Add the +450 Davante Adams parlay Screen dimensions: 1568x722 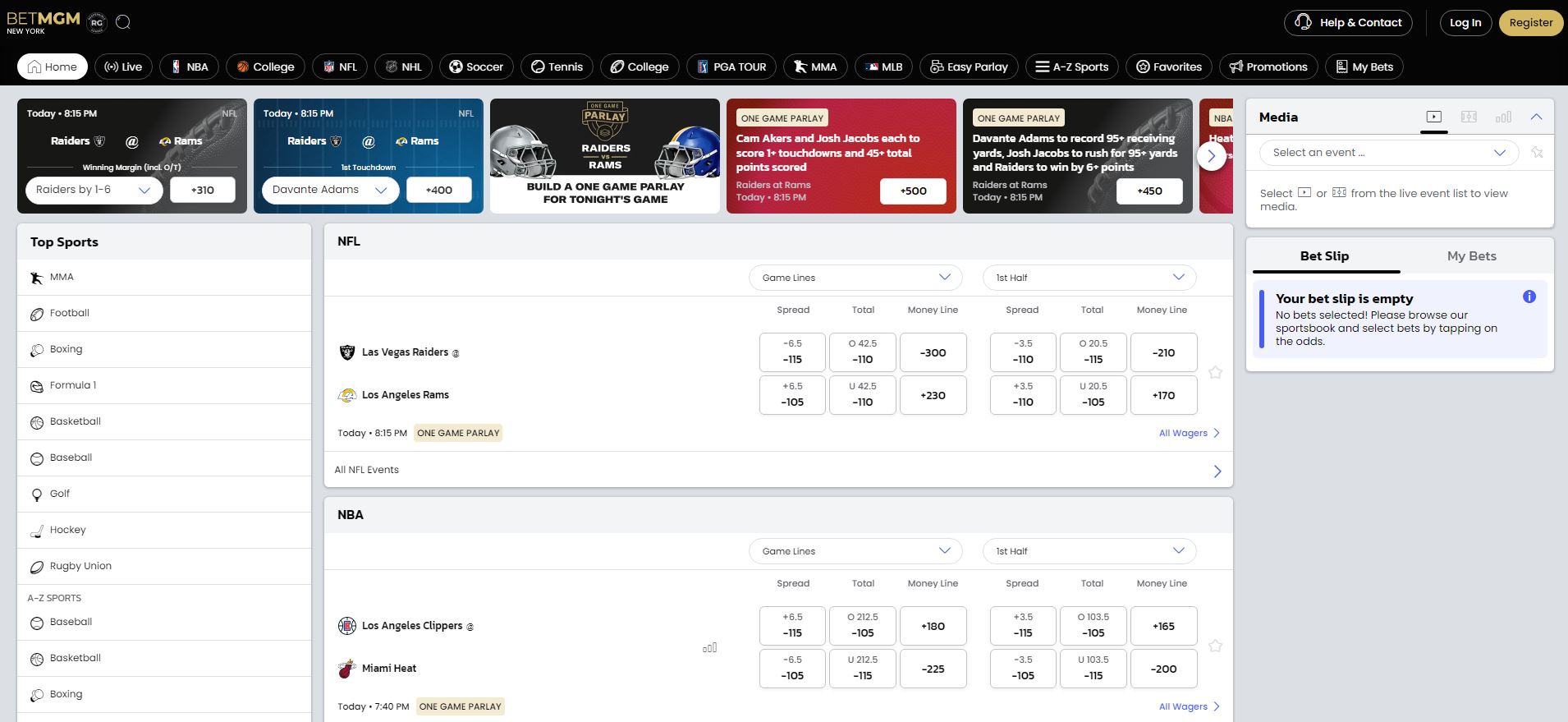click(1149, 191)
